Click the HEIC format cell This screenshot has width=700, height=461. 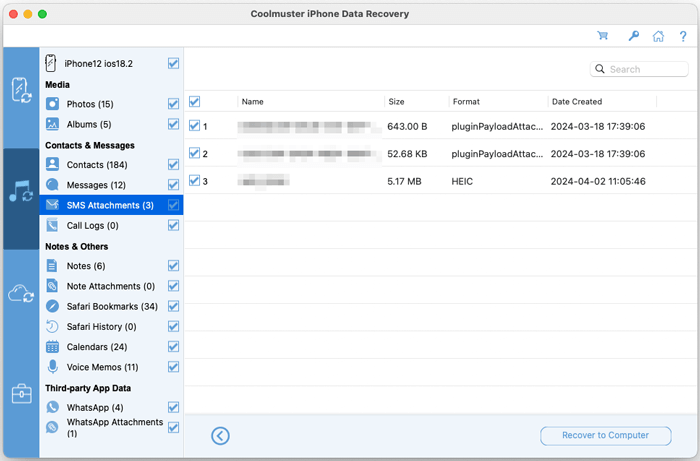tap(462, 181)
